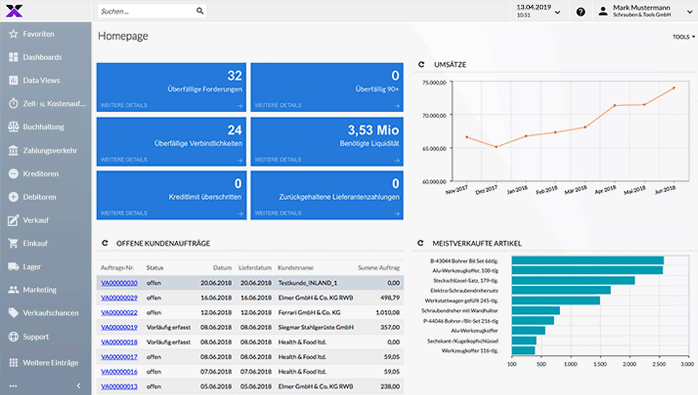The height and width of the screenshot is (395, 698).
Task: Open order link VA00000019
Action: click(x=119, y=327)
